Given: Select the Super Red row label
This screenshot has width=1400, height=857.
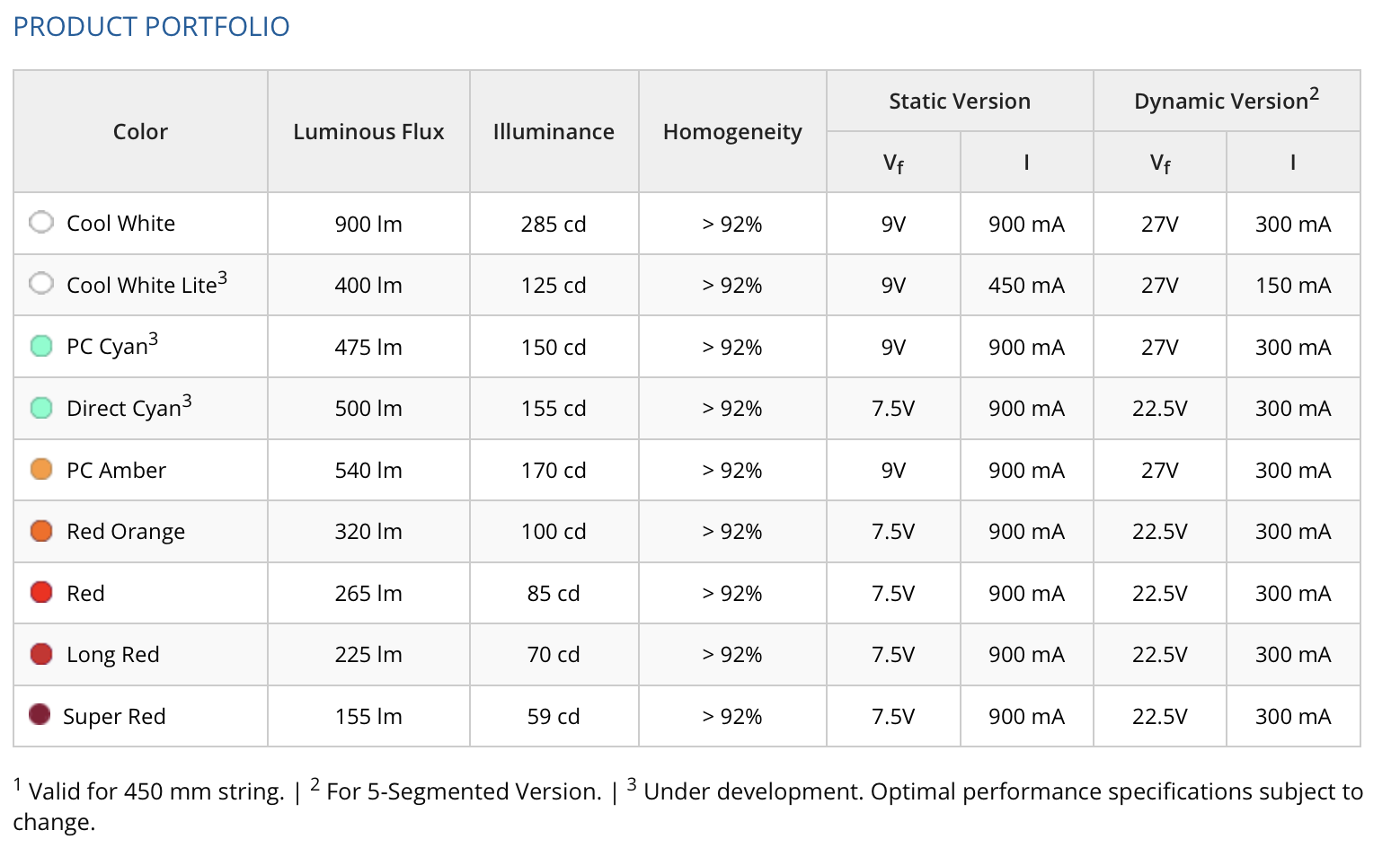Looking at the screenshot, I should point(114,716).
